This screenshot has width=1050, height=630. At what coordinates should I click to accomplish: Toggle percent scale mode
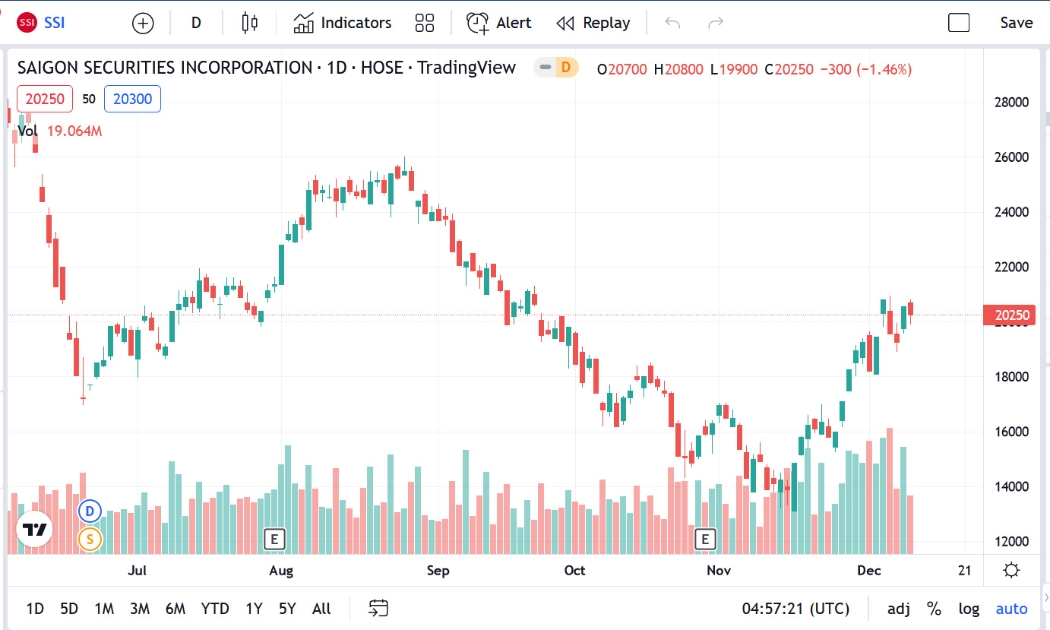pos(933,609)
